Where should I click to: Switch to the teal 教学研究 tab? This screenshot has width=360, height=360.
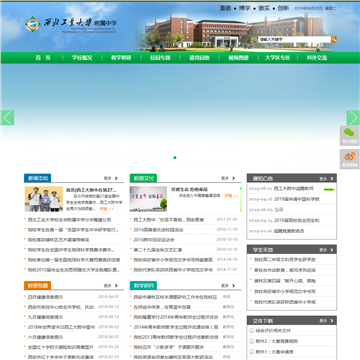[x=143, y=285]
